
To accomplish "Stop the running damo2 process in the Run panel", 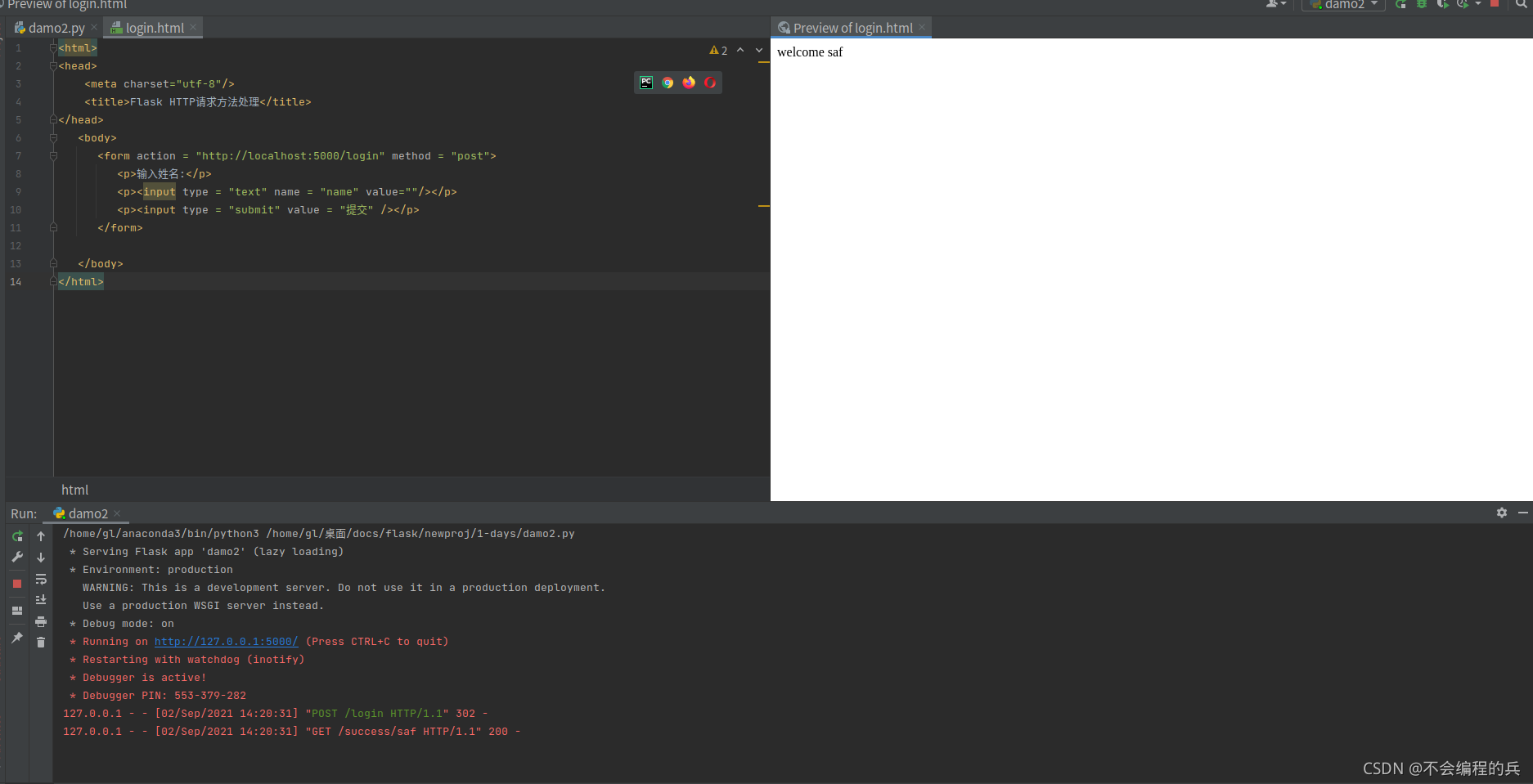I will [x=17, y=584].
